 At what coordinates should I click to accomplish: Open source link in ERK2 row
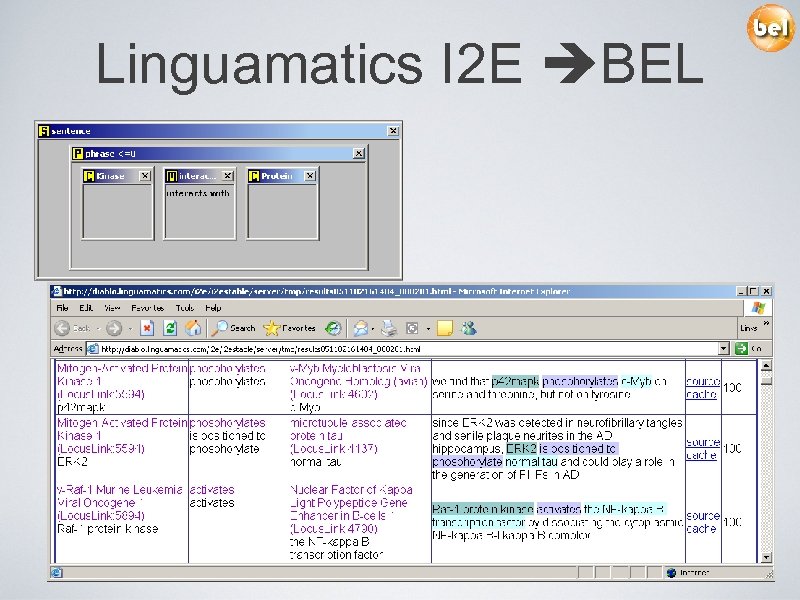703,442
